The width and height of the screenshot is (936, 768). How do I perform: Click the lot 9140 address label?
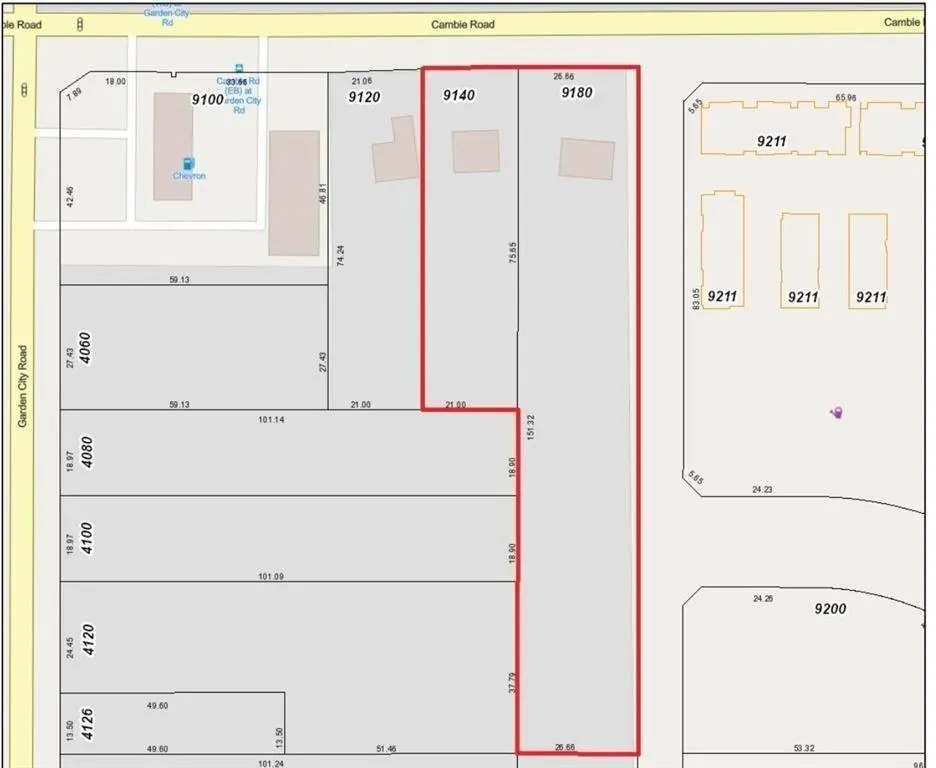(x=458, y=95)
